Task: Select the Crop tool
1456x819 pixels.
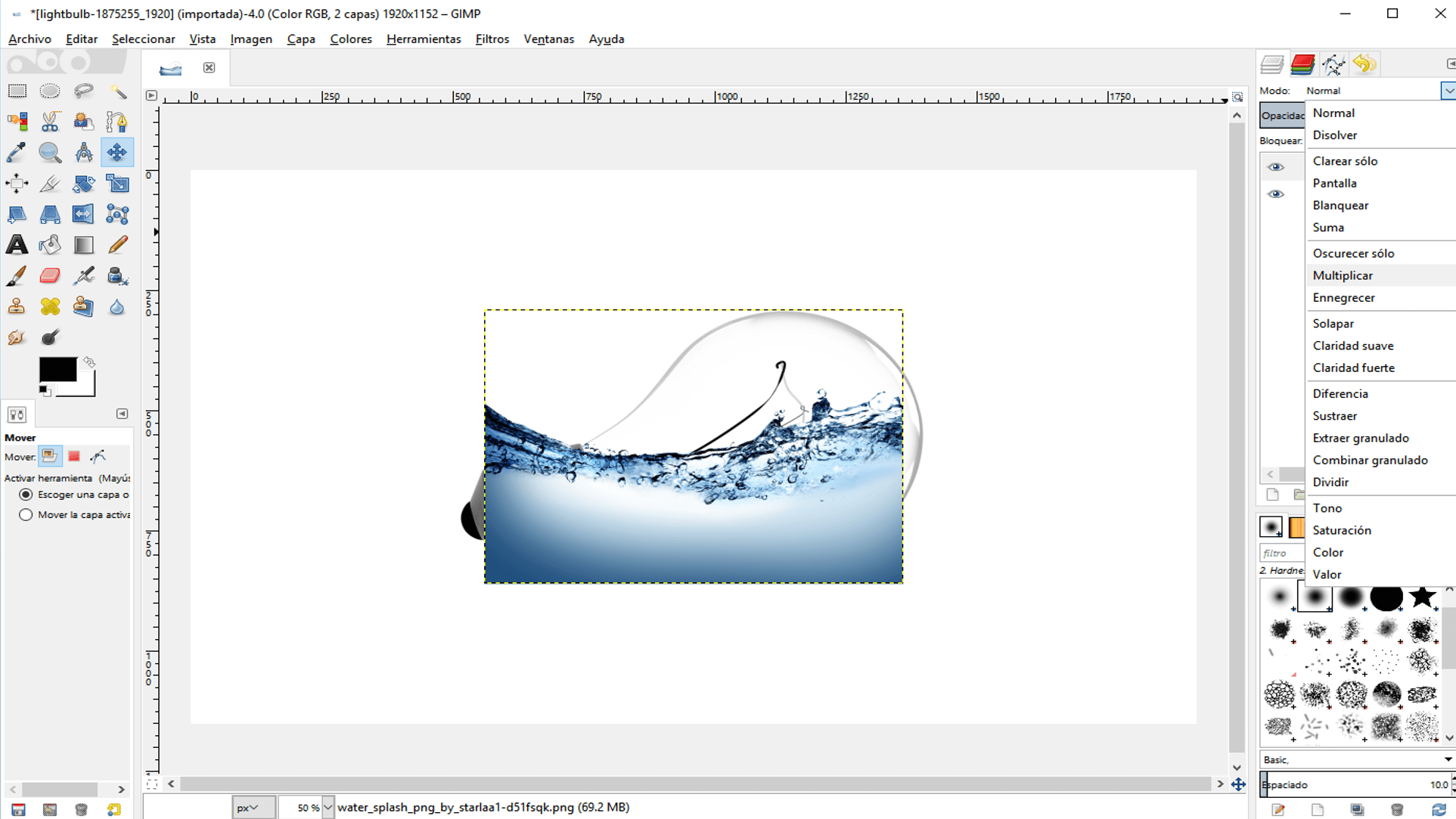Action: pos(50,183)
